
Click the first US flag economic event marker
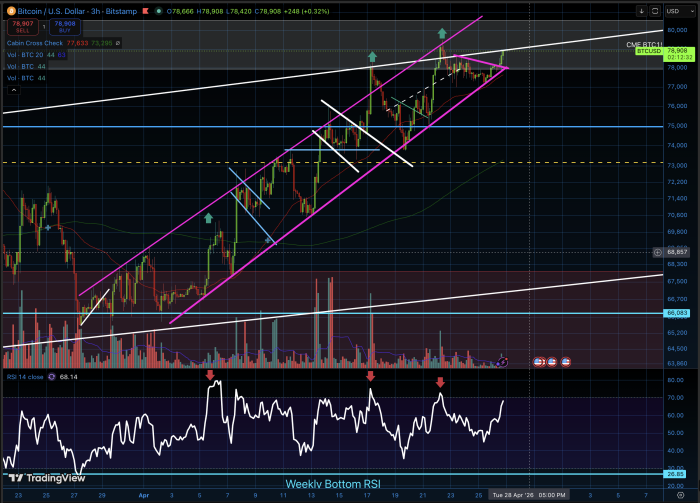pyautogui.click(x=539, y=360)
